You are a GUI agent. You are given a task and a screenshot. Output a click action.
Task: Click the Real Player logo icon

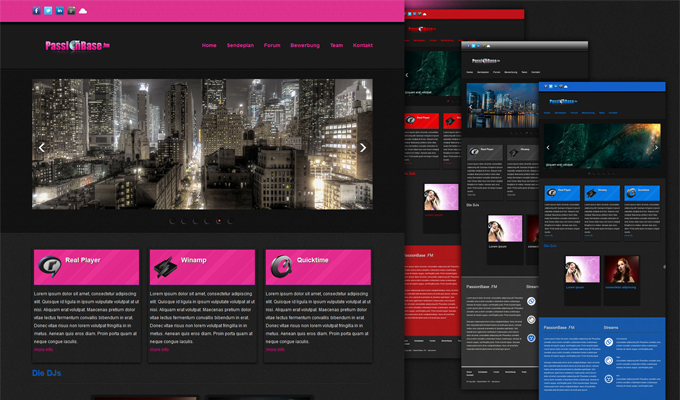click(x=48, y=267)
